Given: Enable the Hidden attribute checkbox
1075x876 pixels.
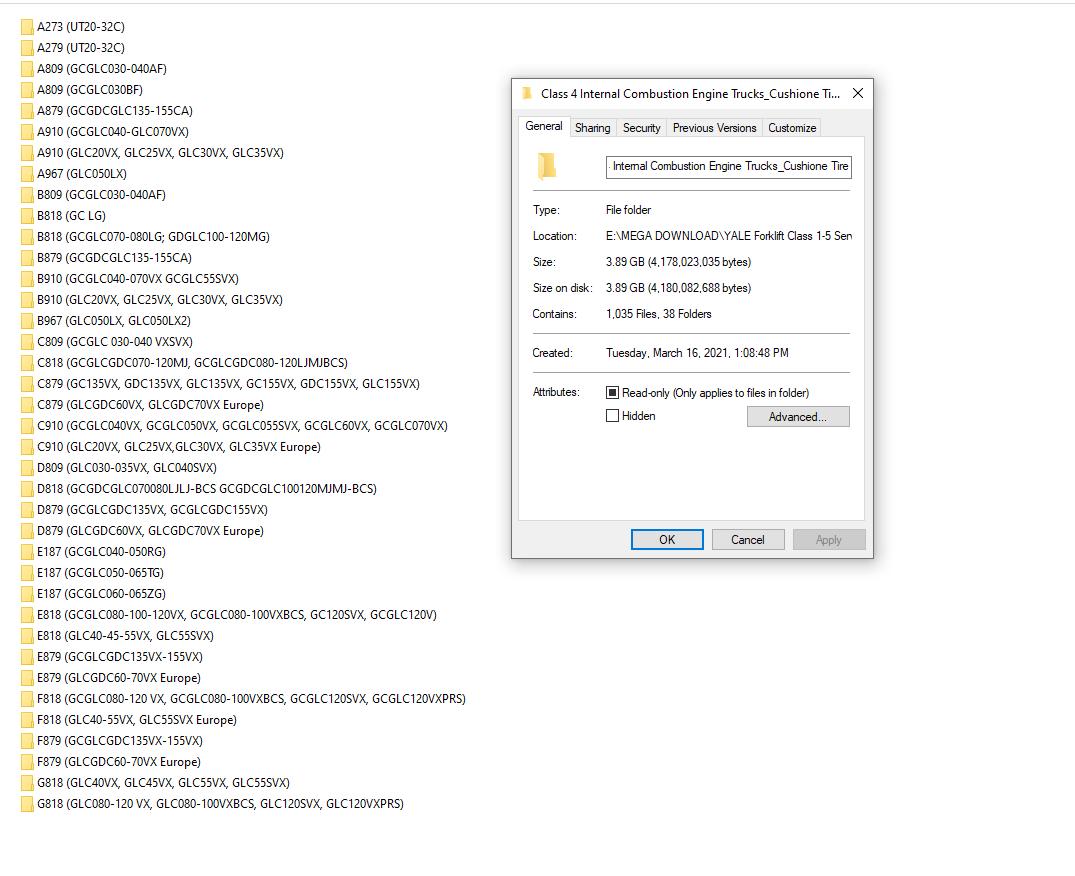Looking at the screenshot, I should click(x=612, y=415).
